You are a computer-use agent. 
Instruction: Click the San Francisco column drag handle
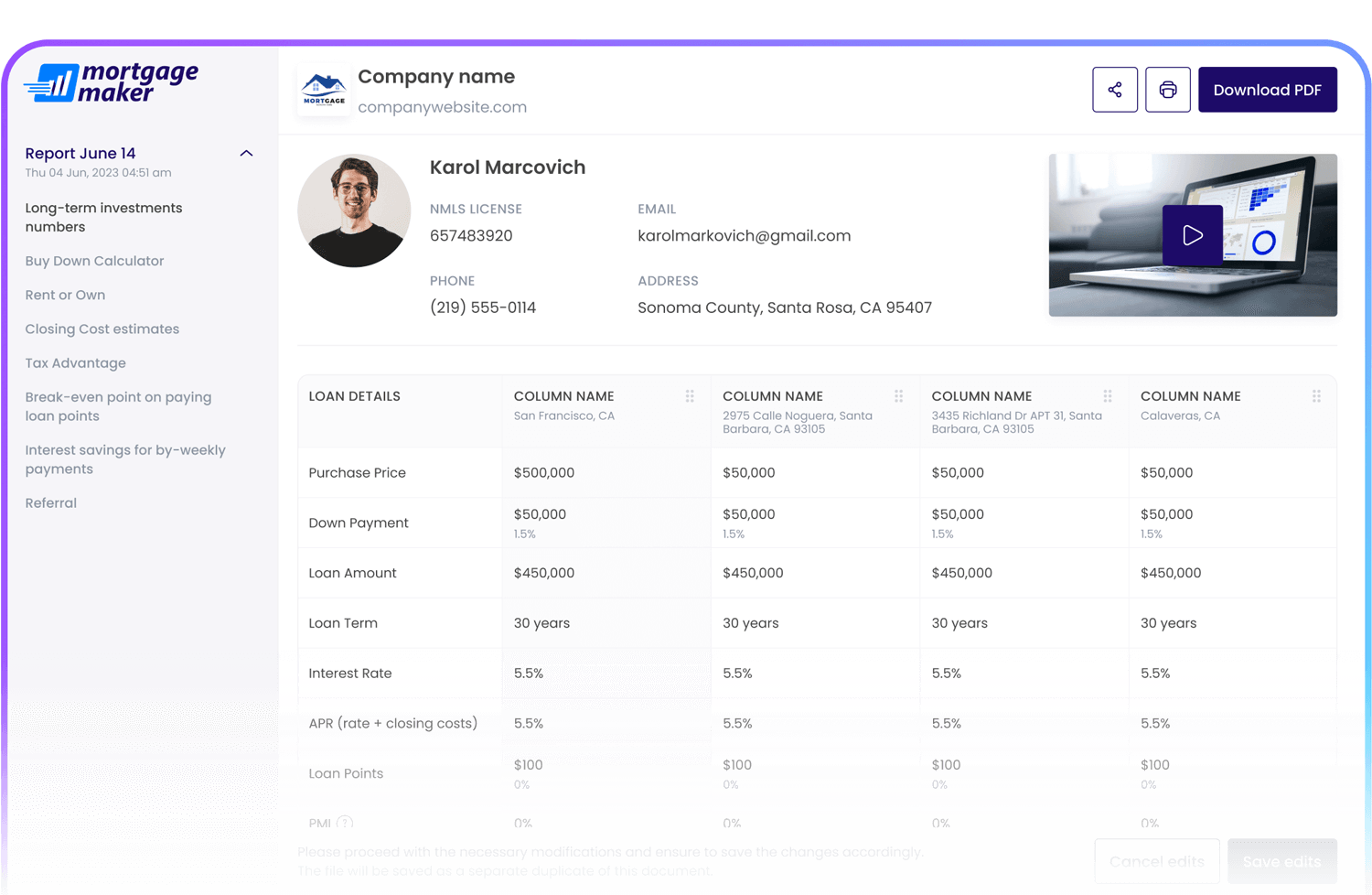pos(690,396)
